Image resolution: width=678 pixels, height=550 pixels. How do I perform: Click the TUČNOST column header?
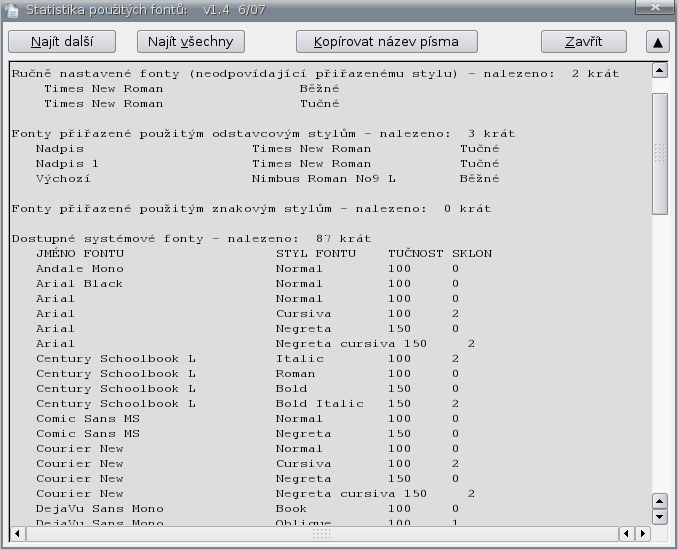416,253
